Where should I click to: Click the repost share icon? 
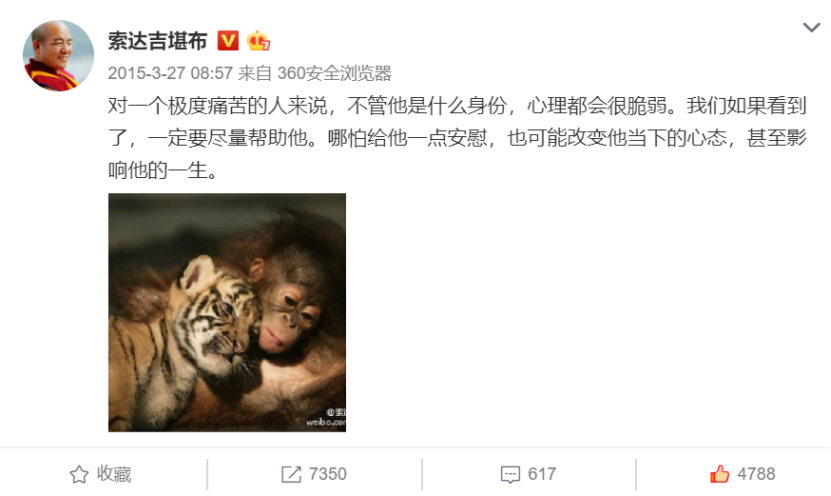pyautogui.click(x=291, y=474)
